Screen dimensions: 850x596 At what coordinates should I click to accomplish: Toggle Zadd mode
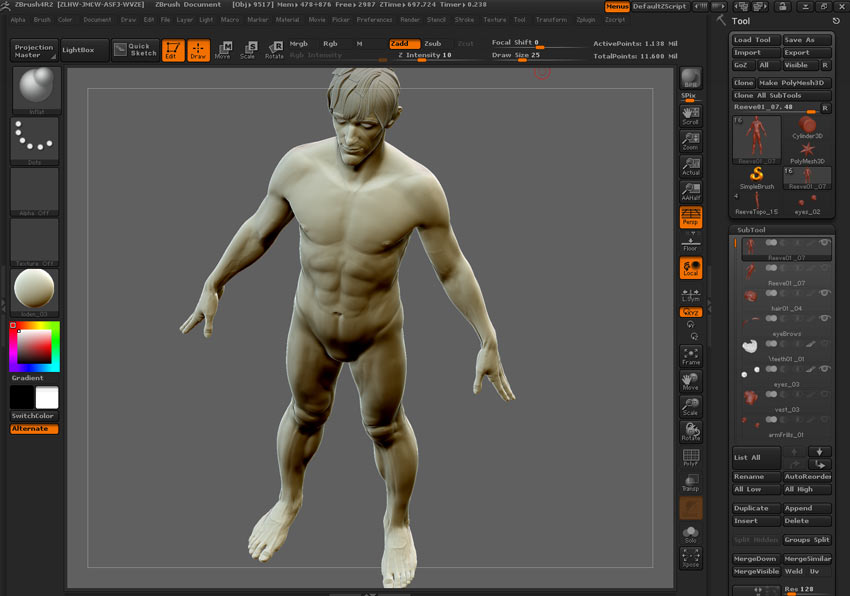click(404, 43)
